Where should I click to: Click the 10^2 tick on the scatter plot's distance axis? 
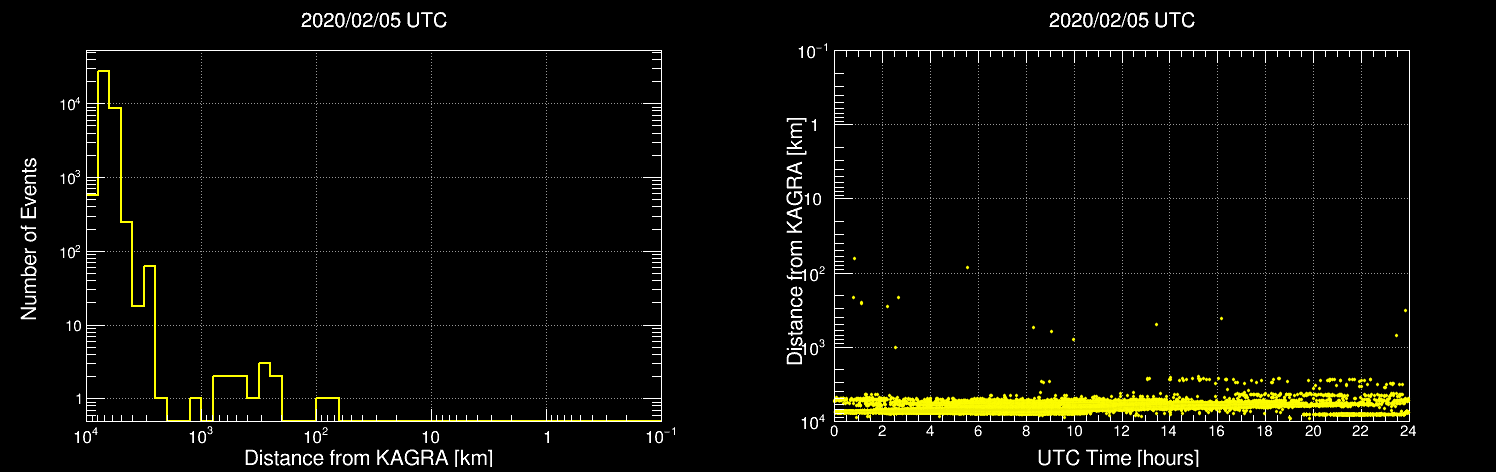click(x=814, y=271)
